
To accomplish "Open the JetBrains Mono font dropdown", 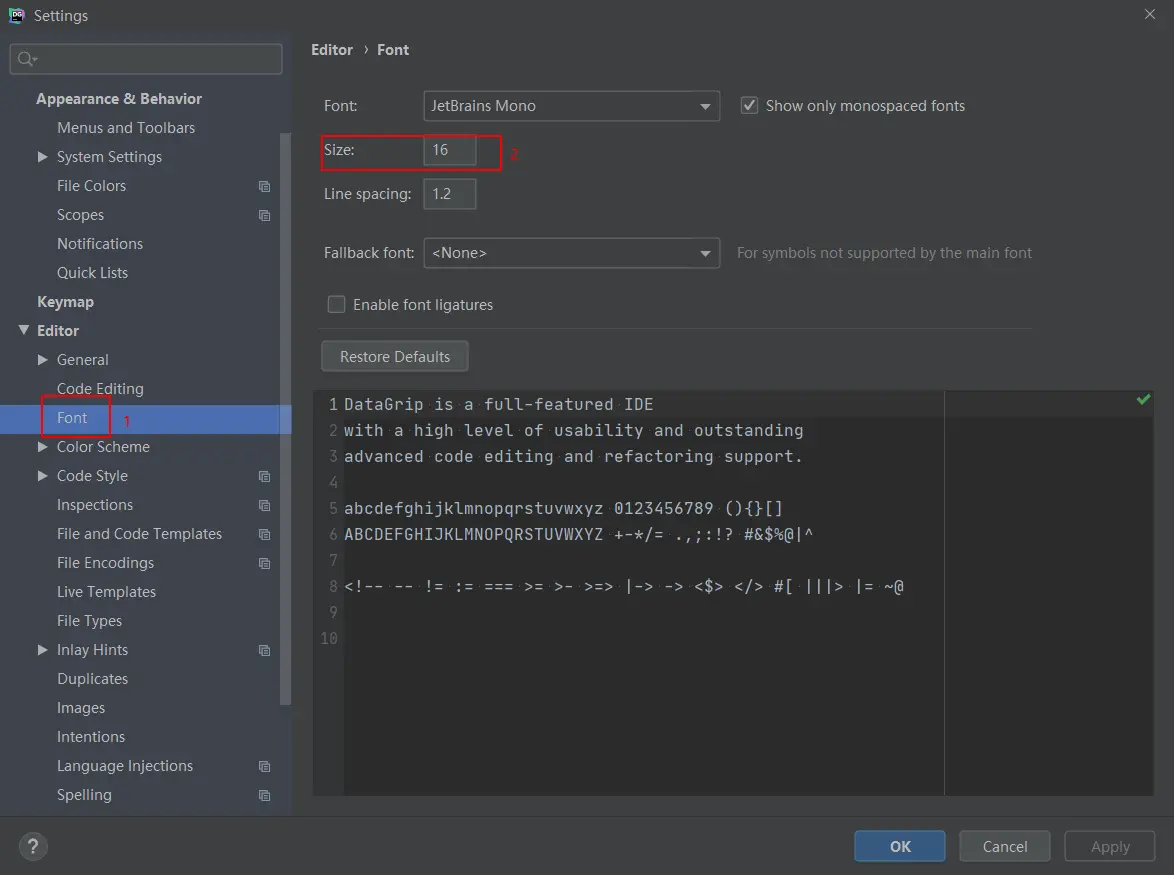I will click(571, 106).
